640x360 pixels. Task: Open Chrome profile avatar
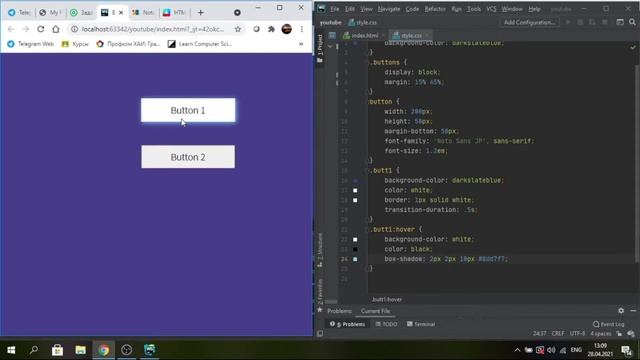(287, 29)
